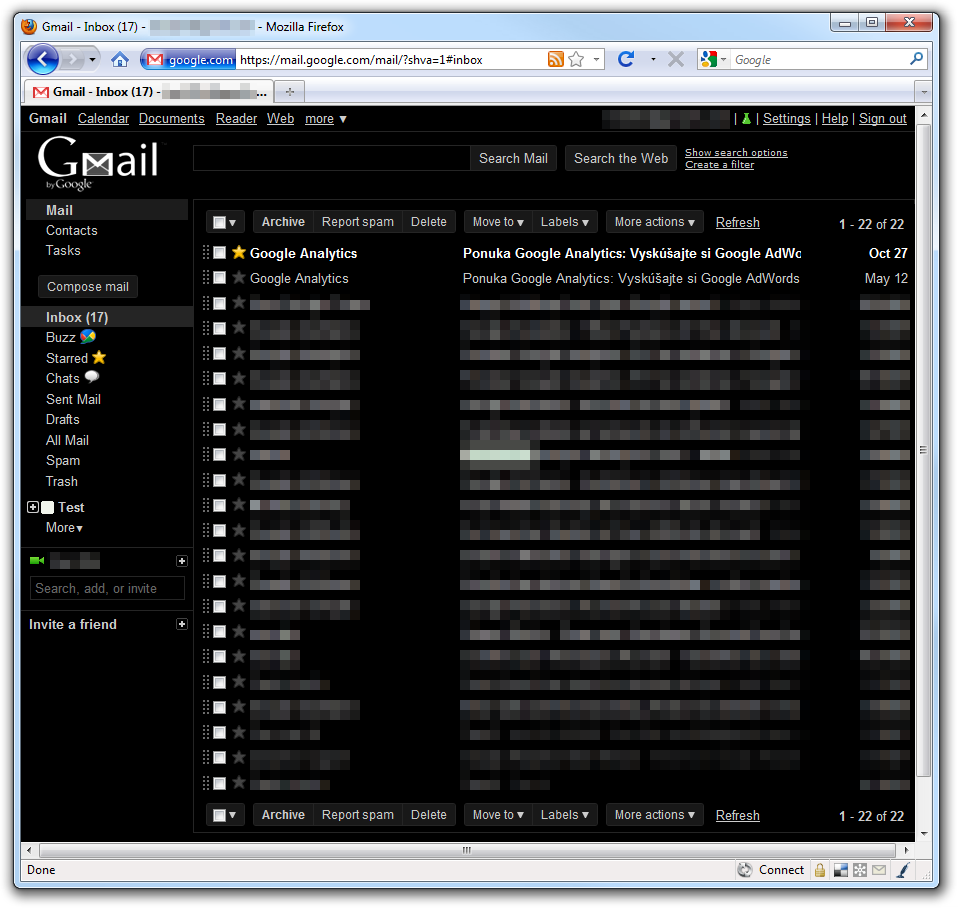The width and height of the screenshot is (958, 908).
Task: Open the Drafts folder in sidebar
Action: (x=63, y=420)
